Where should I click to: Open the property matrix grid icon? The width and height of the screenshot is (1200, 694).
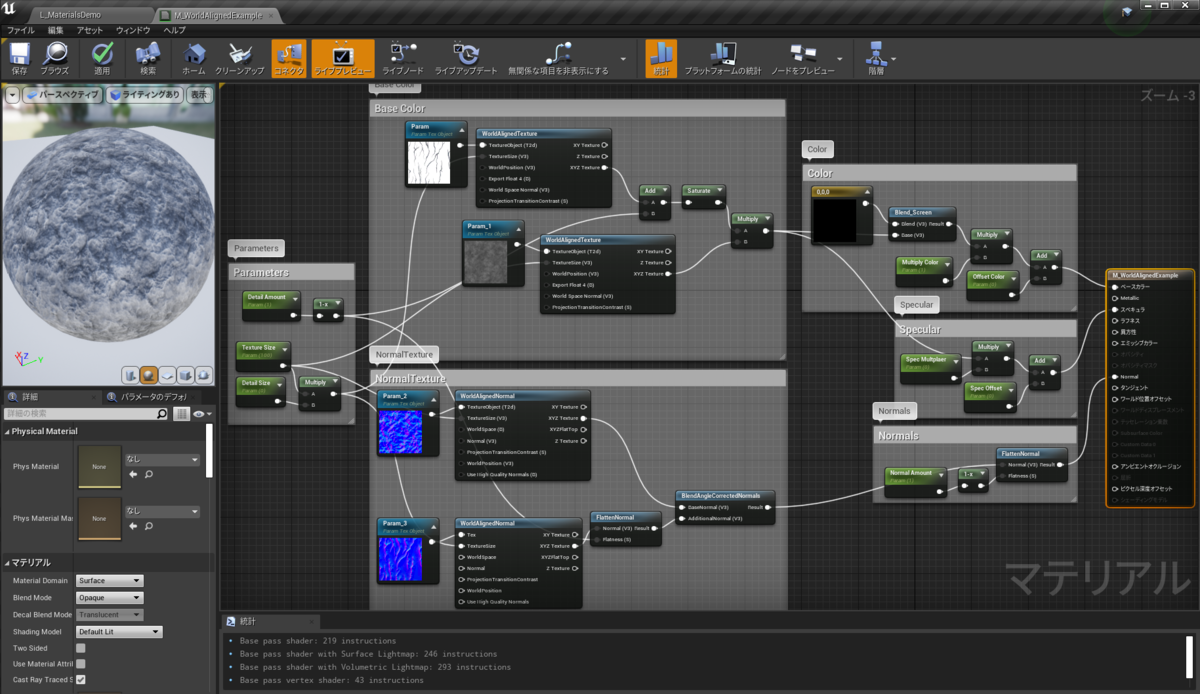click(x=182, y=413)
